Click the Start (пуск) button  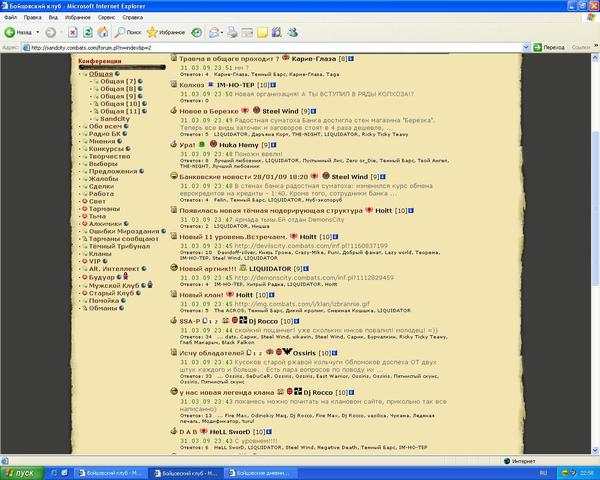pos(22,473)
